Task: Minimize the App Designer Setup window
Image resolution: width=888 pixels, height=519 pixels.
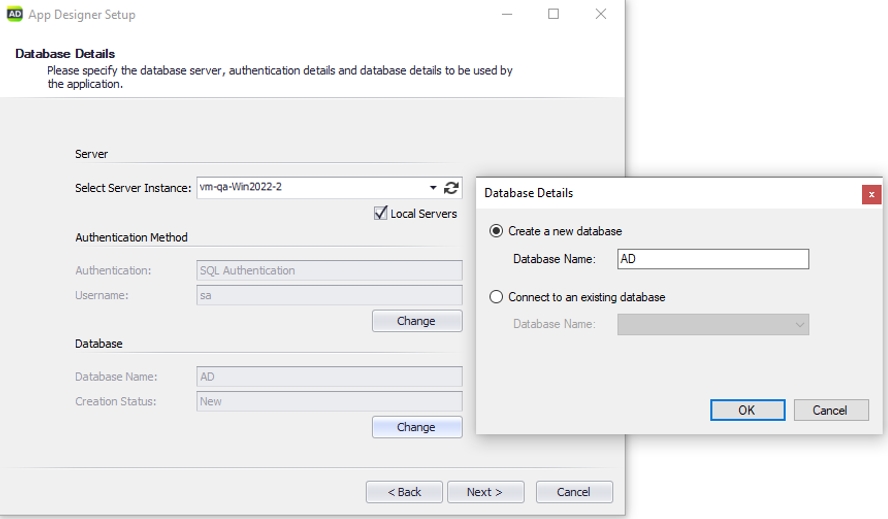Action: click(507, 14)
